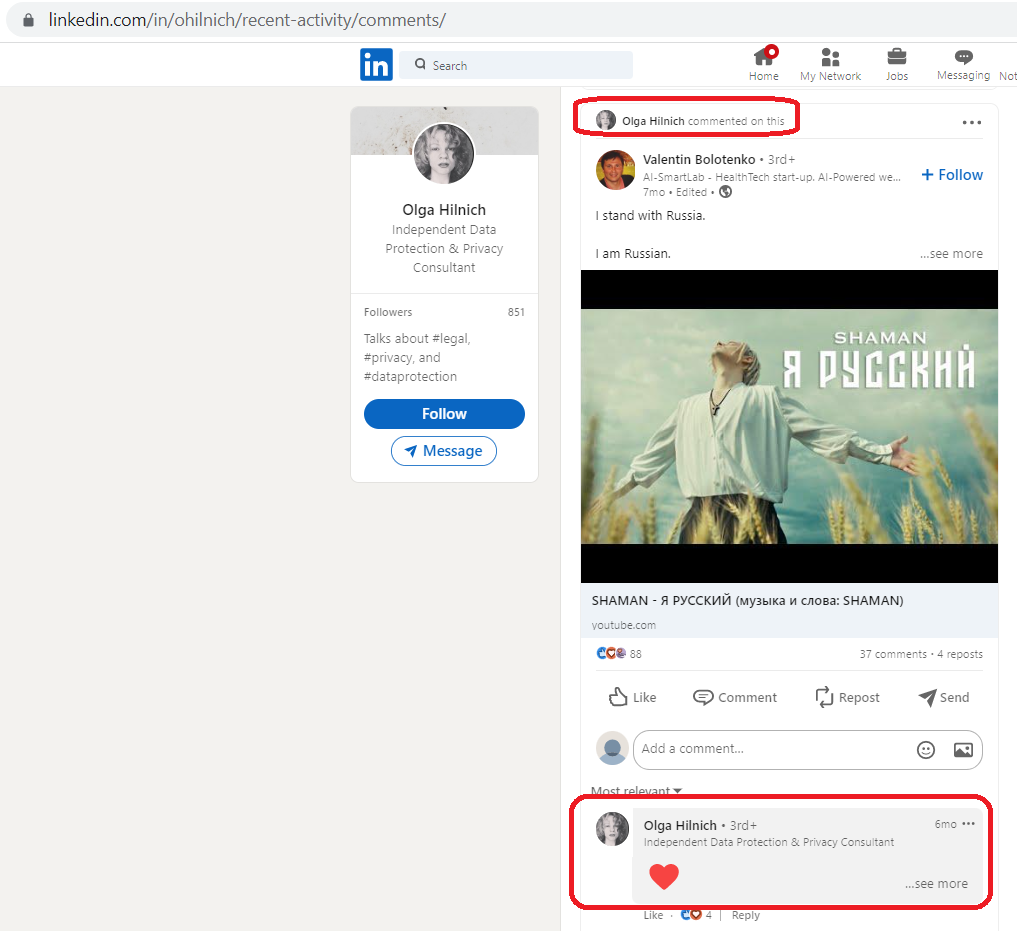This screenshot has width=1017, height=931.
Task: Open Olga Hilnich's avatar in the comment
Action: [612, 828]
